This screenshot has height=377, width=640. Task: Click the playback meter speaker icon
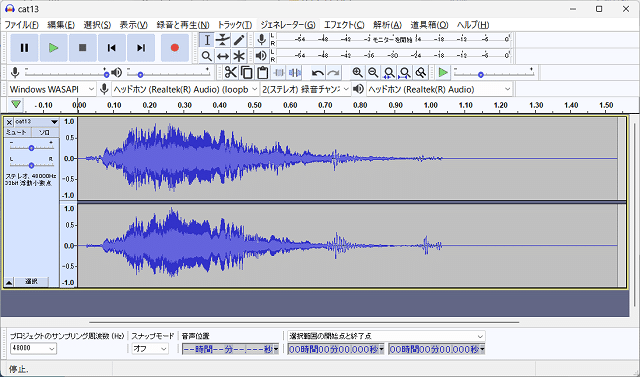pos(261,55)
